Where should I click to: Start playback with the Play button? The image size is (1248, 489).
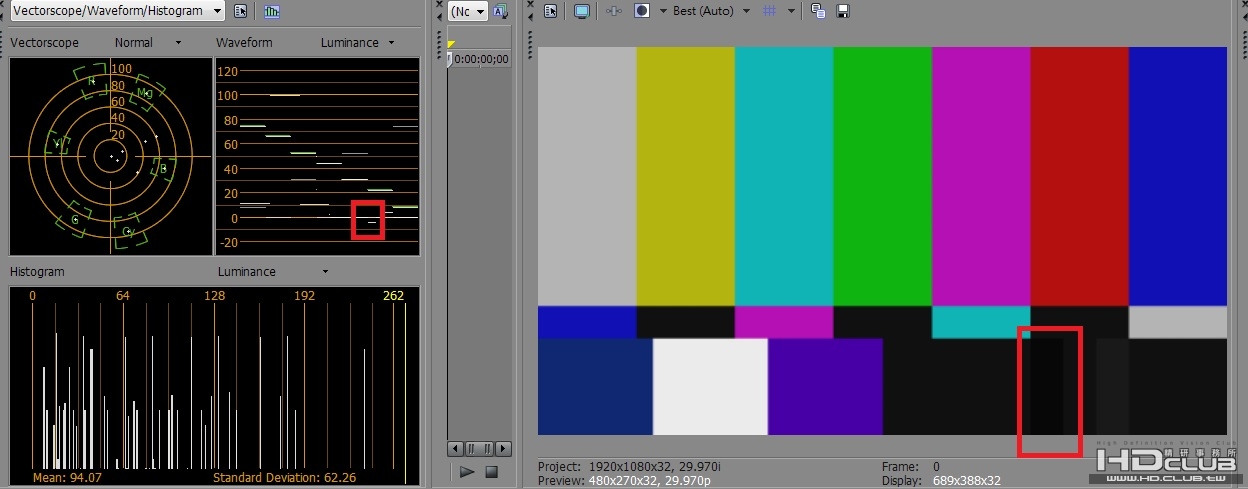[x=467, y=472]
